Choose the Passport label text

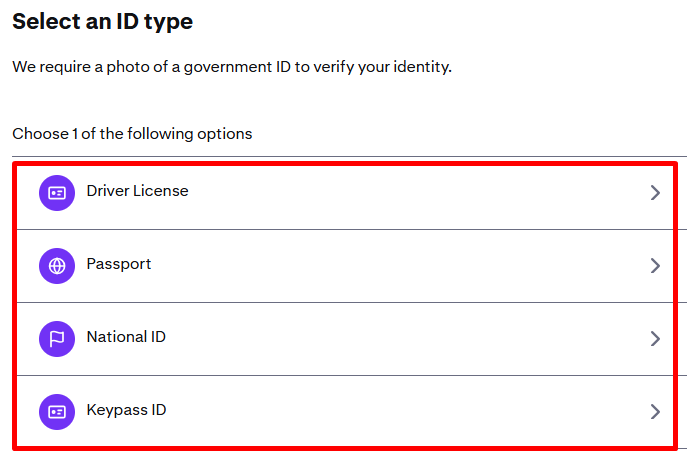pos(119,264)
